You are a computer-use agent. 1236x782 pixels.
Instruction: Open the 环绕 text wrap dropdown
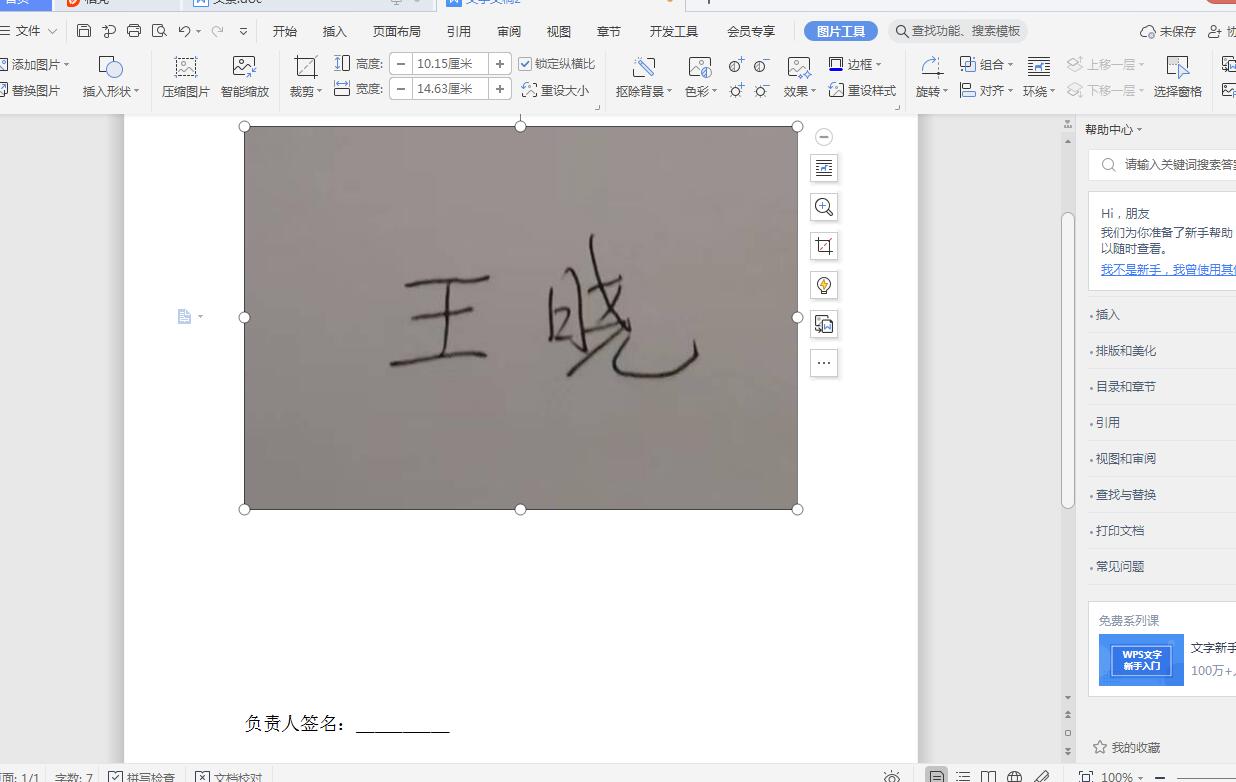1038,89
